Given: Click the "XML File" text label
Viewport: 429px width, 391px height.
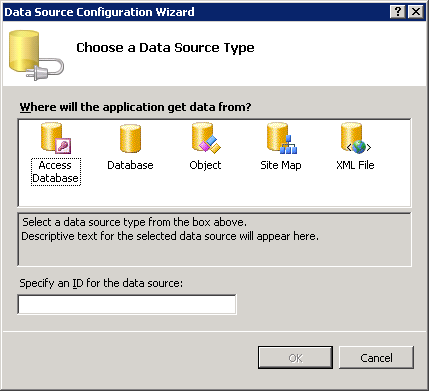Looking at the screenshot, I should point(355,165).
